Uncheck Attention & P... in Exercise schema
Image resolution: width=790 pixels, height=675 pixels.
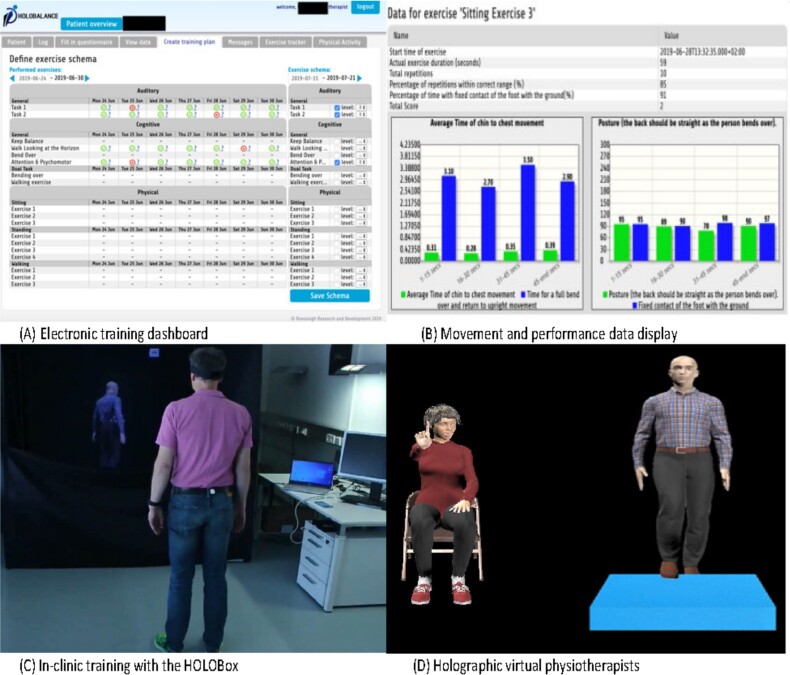coord(337,162)
